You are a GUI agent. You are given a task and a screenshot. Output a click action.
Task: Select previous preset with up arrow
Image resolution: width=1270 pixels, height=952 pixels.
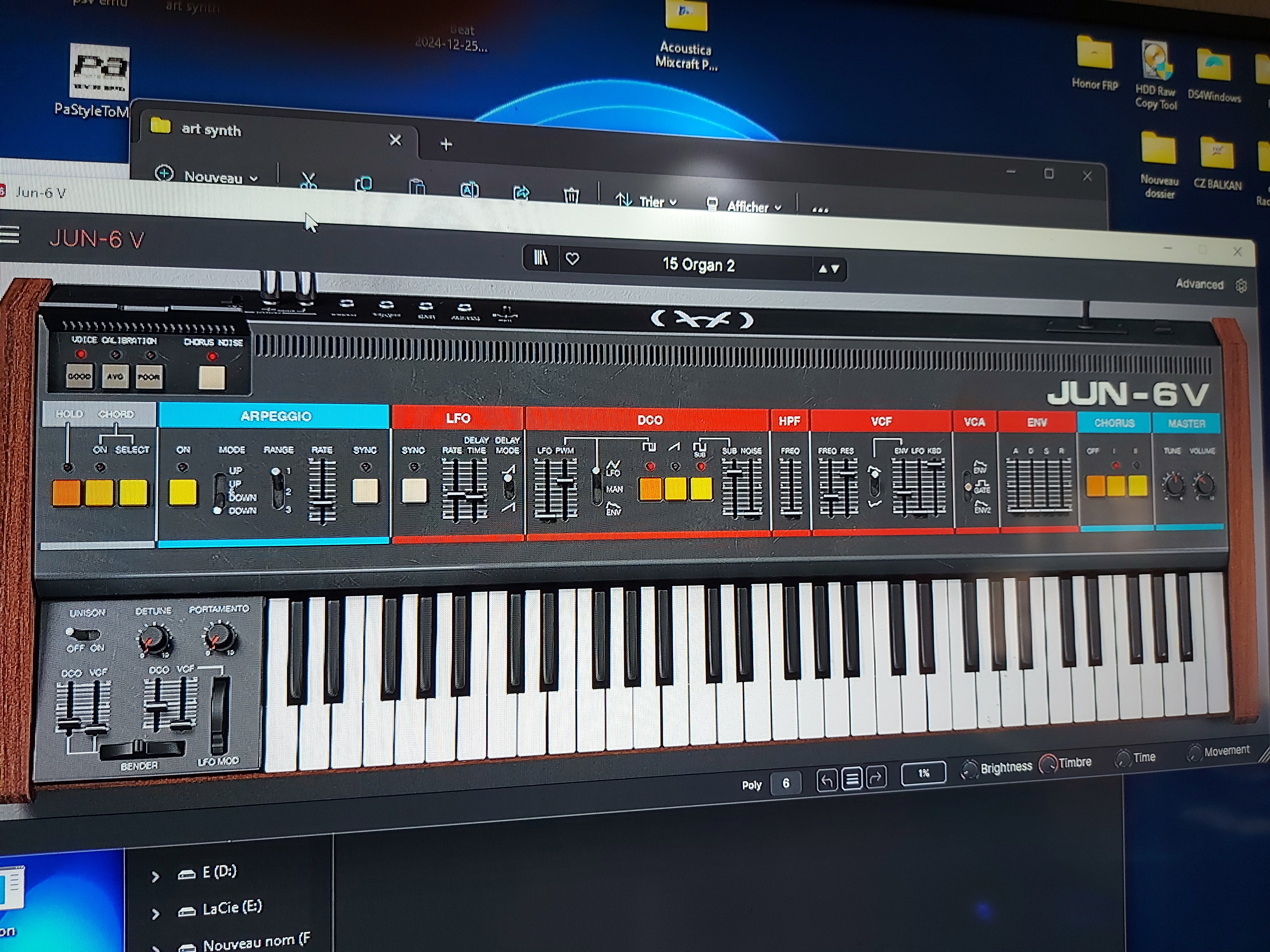(x=823, y=268)
